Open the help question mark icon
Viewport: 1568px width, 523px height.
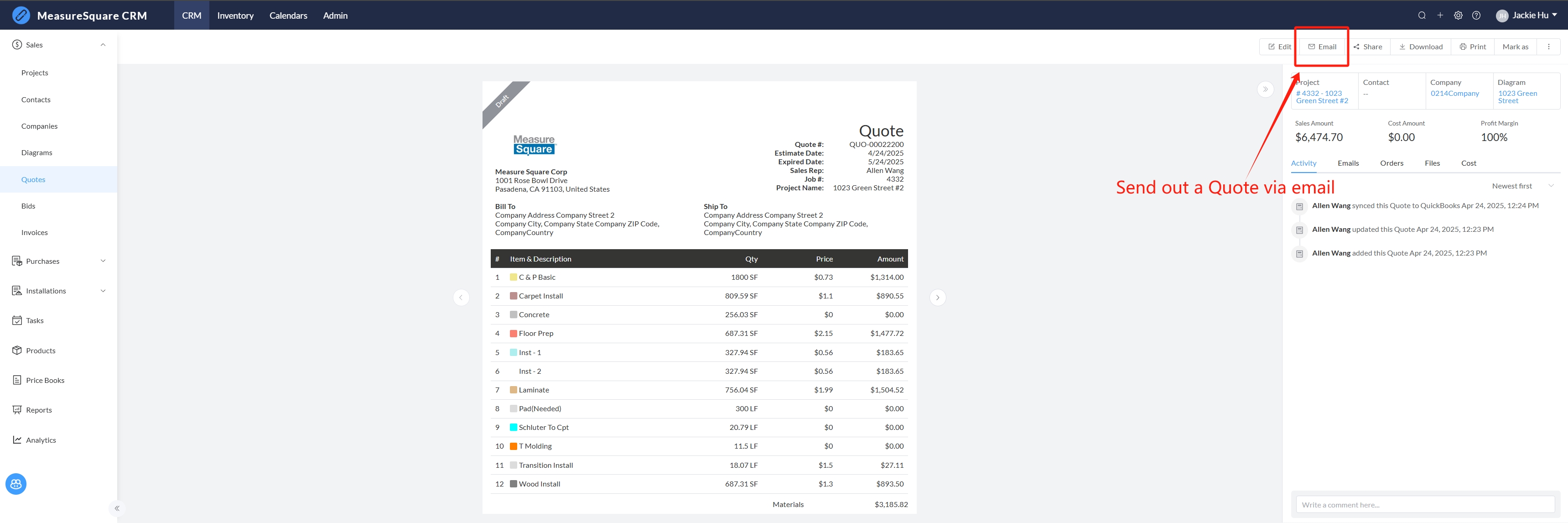tap(1476, 15)
